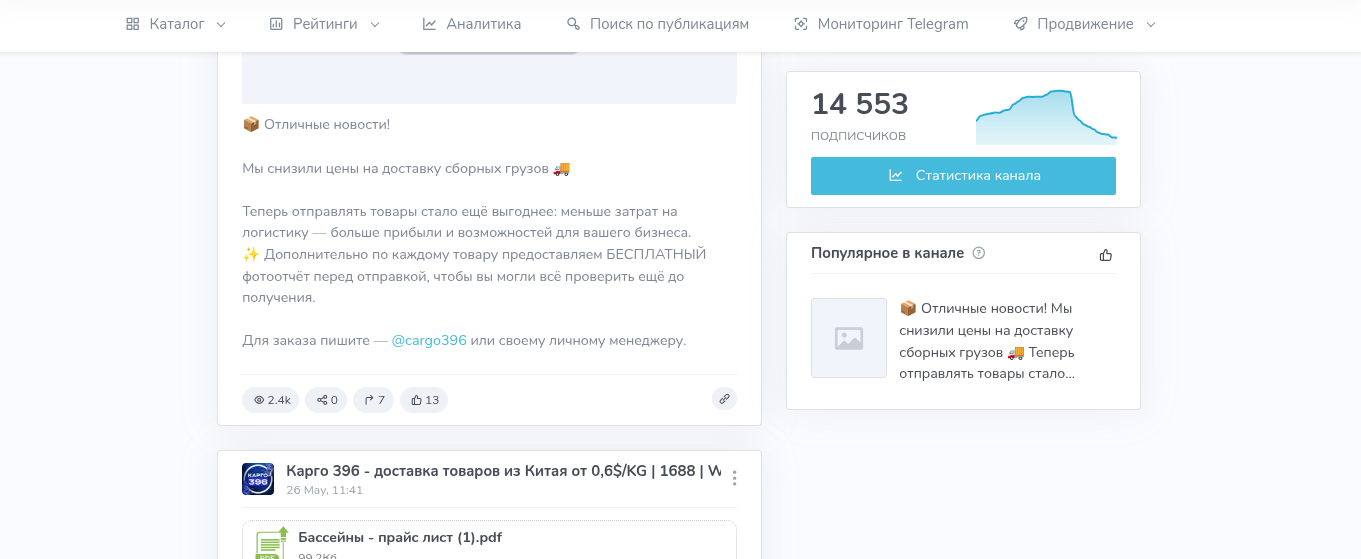Click the thumbs-up icon in Популярное в канале
1361x559 pixels.
coord(1106,254)
